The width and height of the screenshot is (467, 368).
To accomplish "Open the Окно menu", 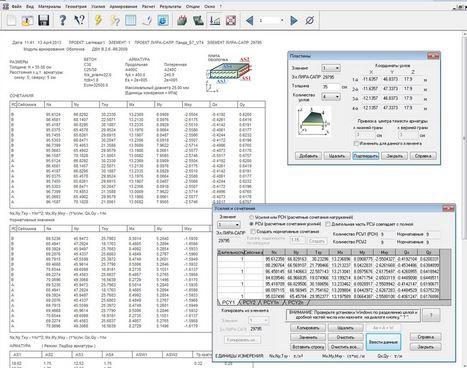I will click(209, 6).
